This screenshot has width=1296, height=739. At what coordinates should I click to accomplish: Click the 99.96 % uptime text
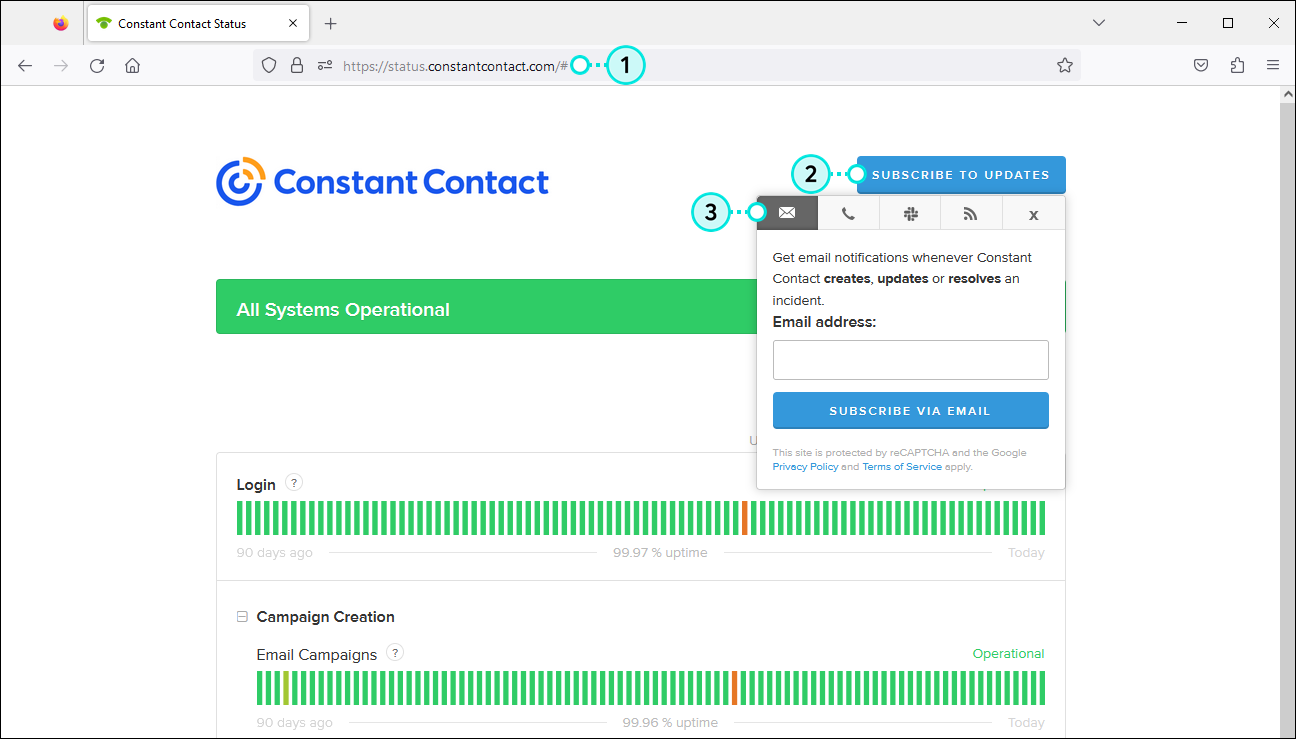(x=670, y=723)
